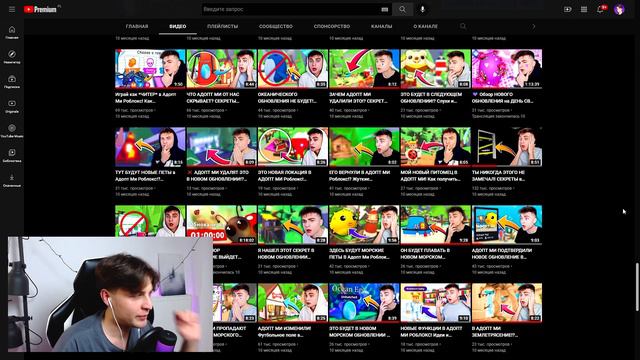Open title 'МОЙ НОВЫЙ ПИТОМЕЦ В АДОПТ МИ'

click(x=431, y=176)
